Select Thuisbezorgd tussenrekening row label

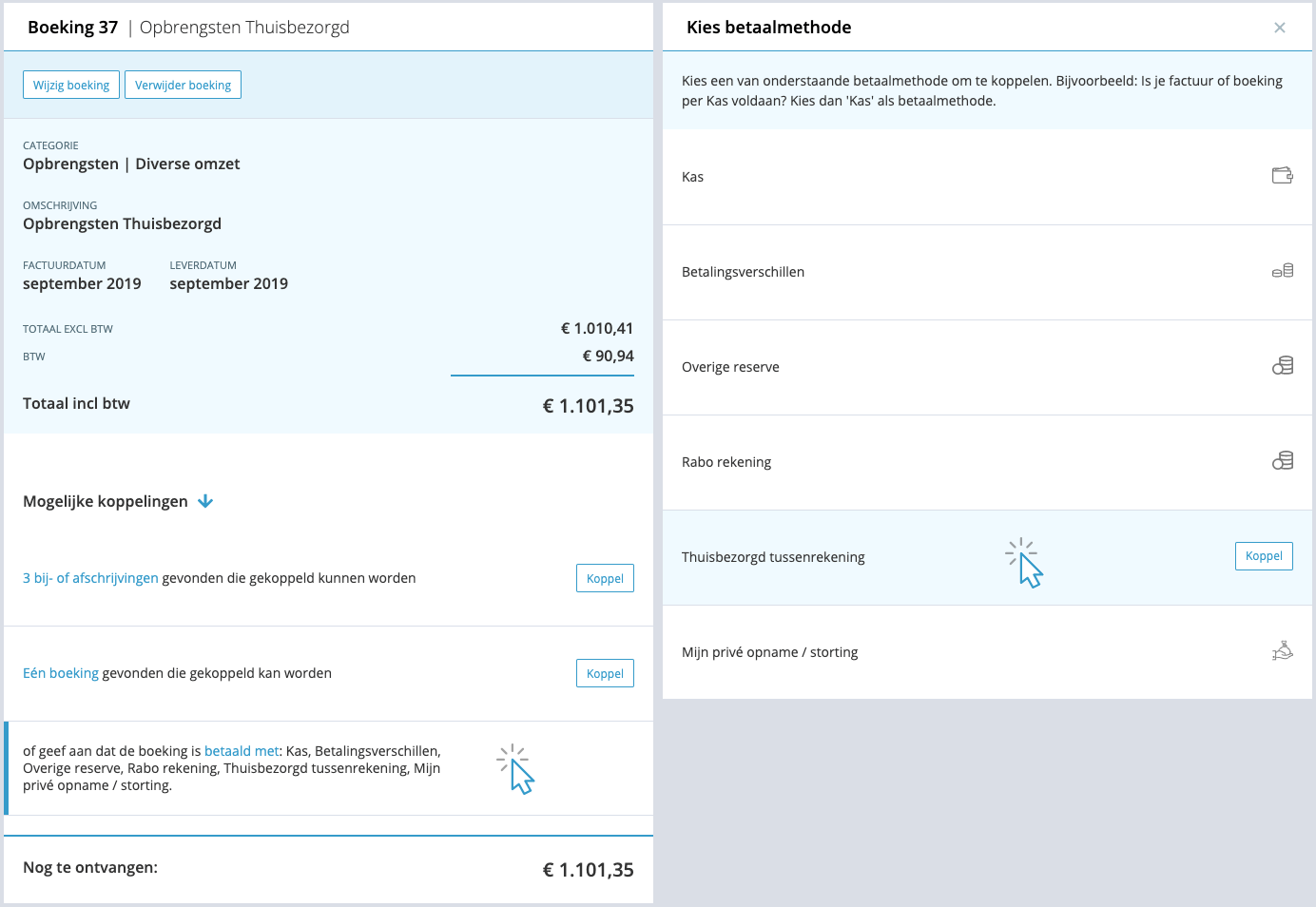773,557
